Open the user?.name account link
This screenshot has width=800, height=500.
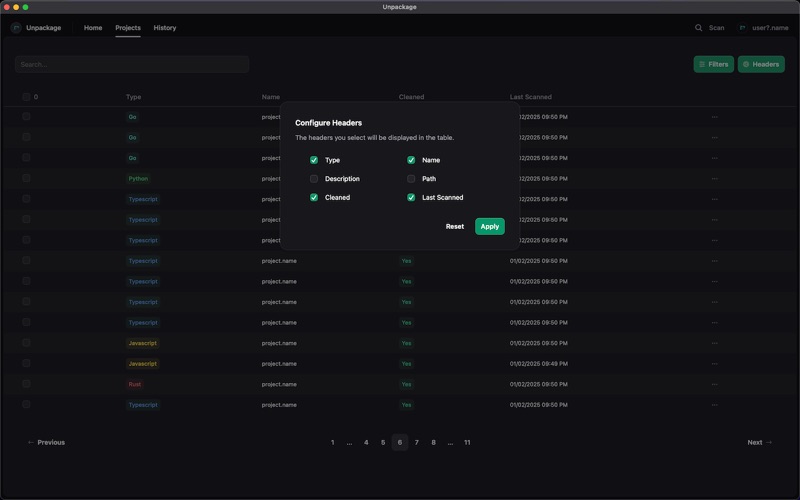pos(770,28)
